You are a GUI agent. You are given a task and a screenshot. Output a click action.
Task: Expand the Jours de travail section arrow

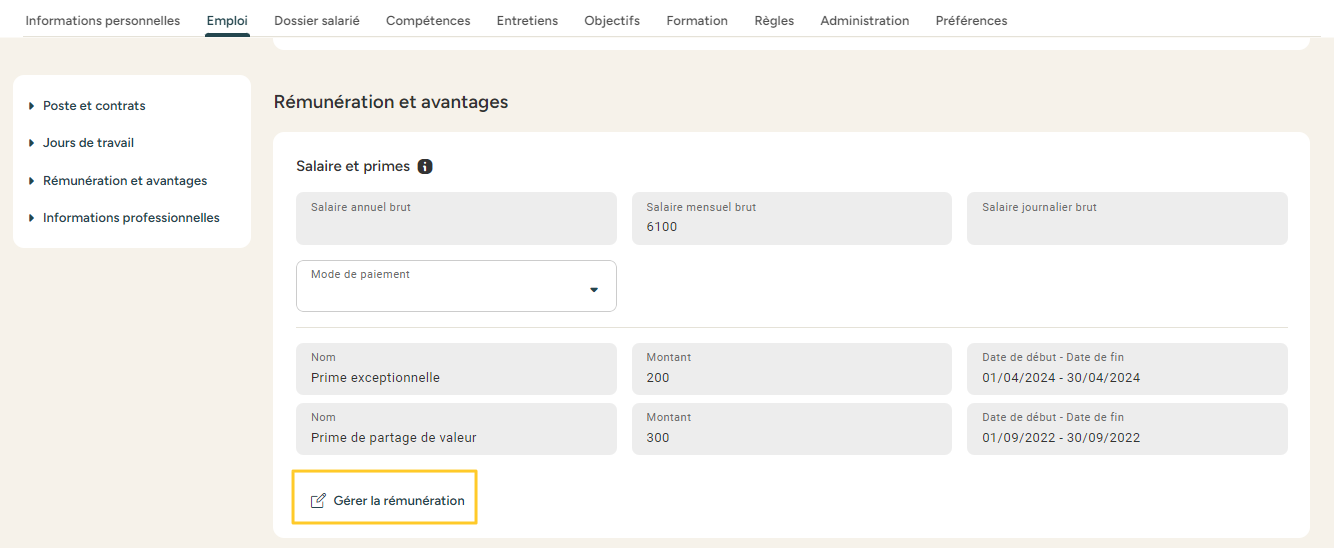(x=32, y=143)
